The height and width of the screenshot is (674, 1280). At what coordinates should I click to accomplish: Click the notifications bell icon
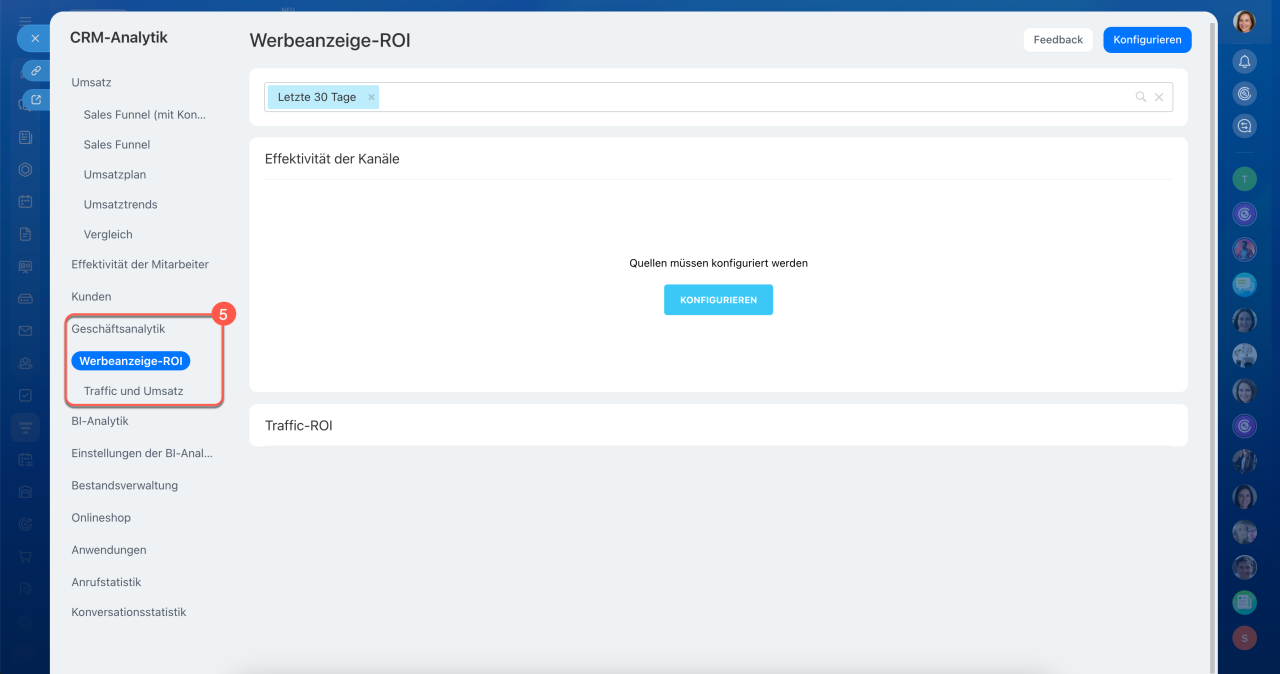click(x=1244, y=62)
